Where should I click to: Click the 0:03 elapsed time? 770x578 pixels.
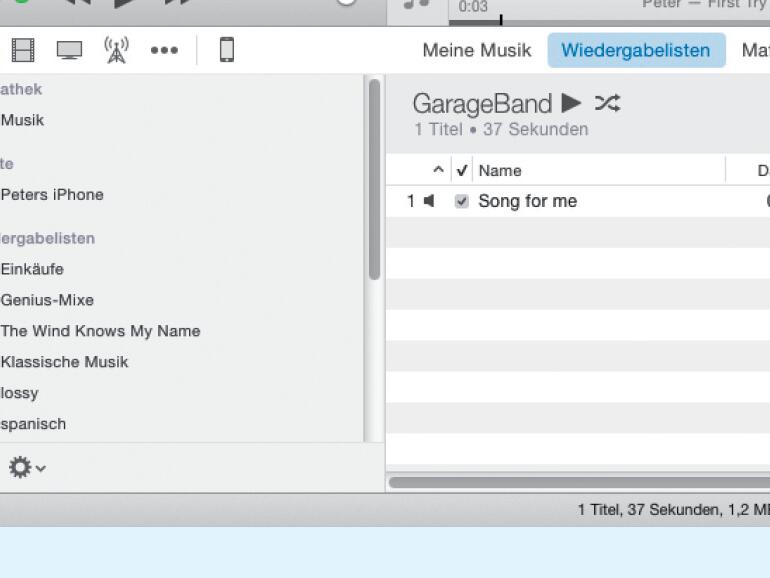pos(473,6)
